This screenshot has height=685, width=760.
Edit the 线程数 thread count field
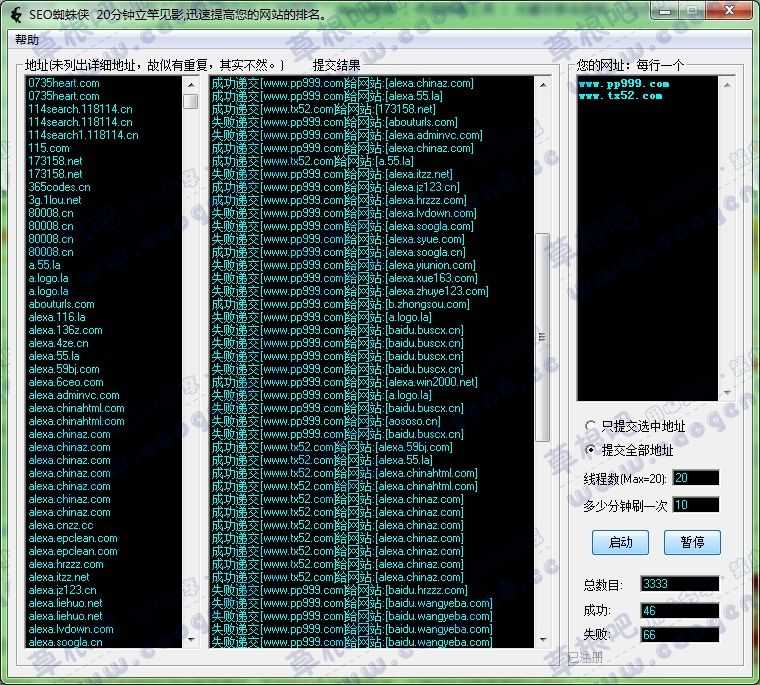(x=696, y=478)
